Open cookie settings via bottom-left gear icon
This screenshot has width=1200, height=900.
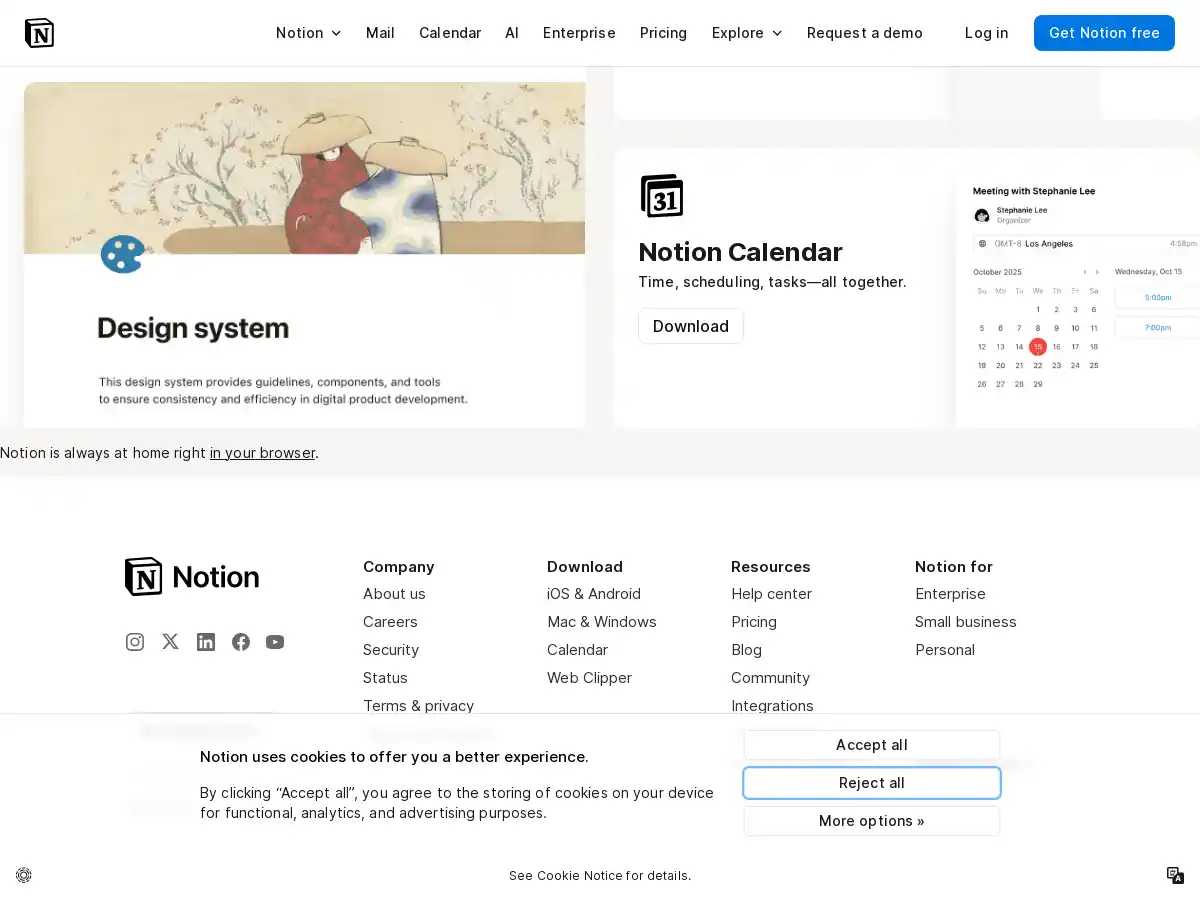coord(24,875)
